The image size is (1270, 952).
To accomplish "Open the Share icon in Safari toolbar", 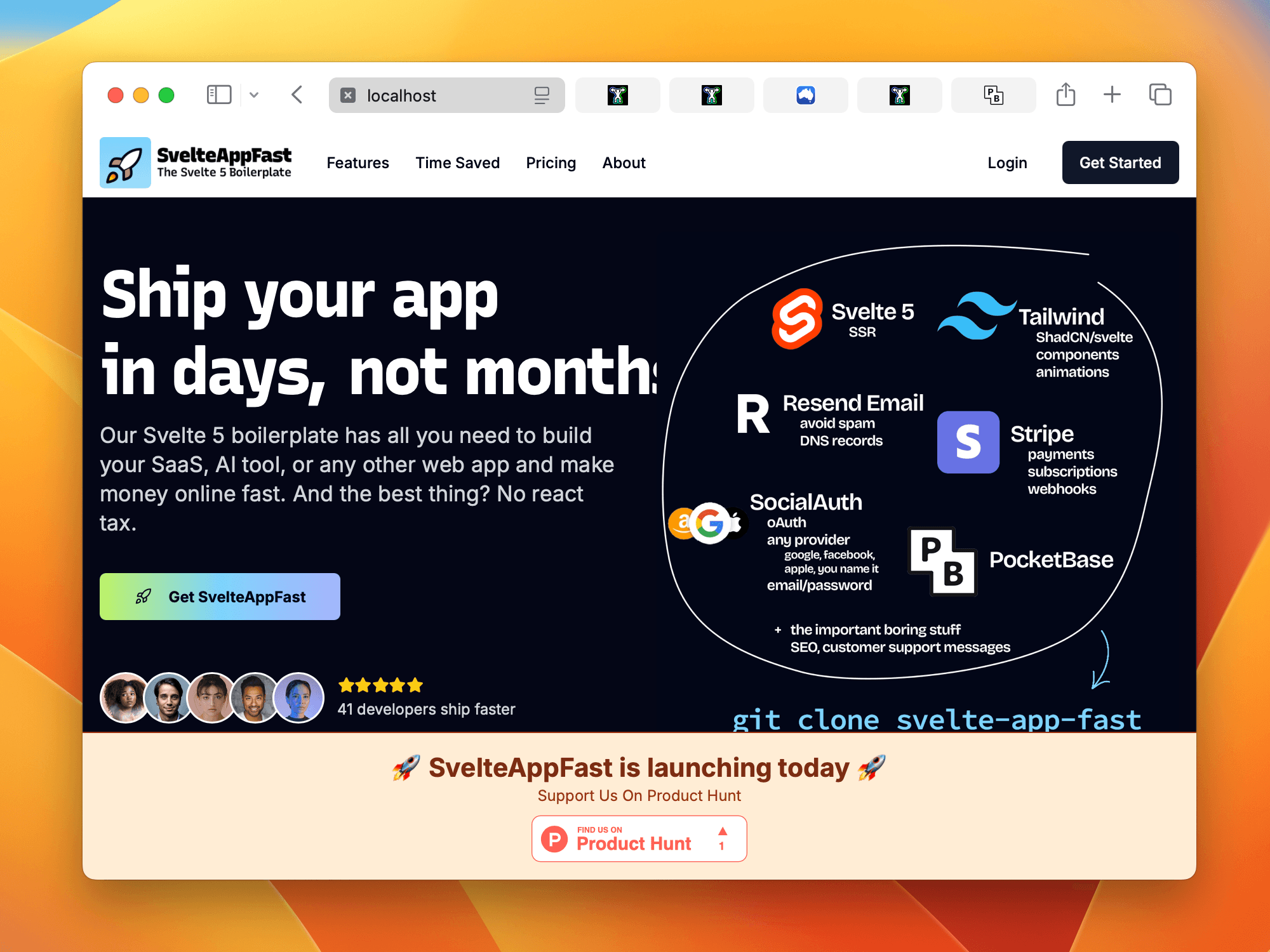I will tap(1066, 95).
